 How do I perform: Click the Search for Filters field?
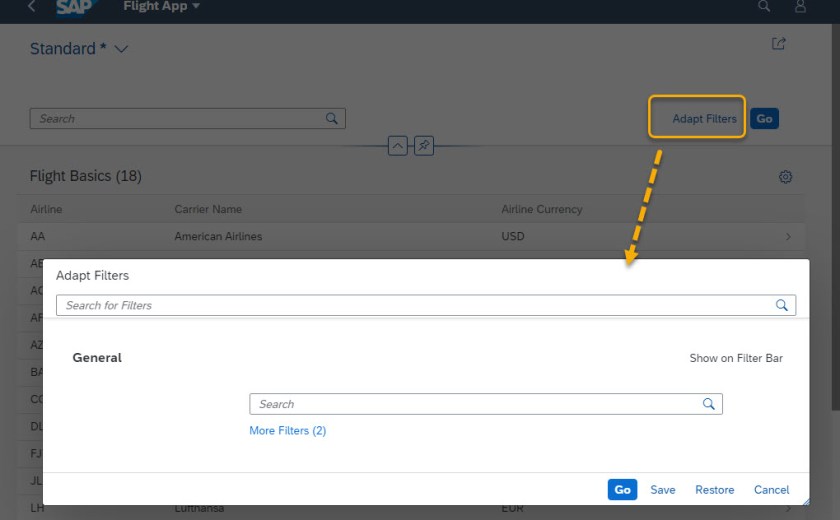coord(426,305)
